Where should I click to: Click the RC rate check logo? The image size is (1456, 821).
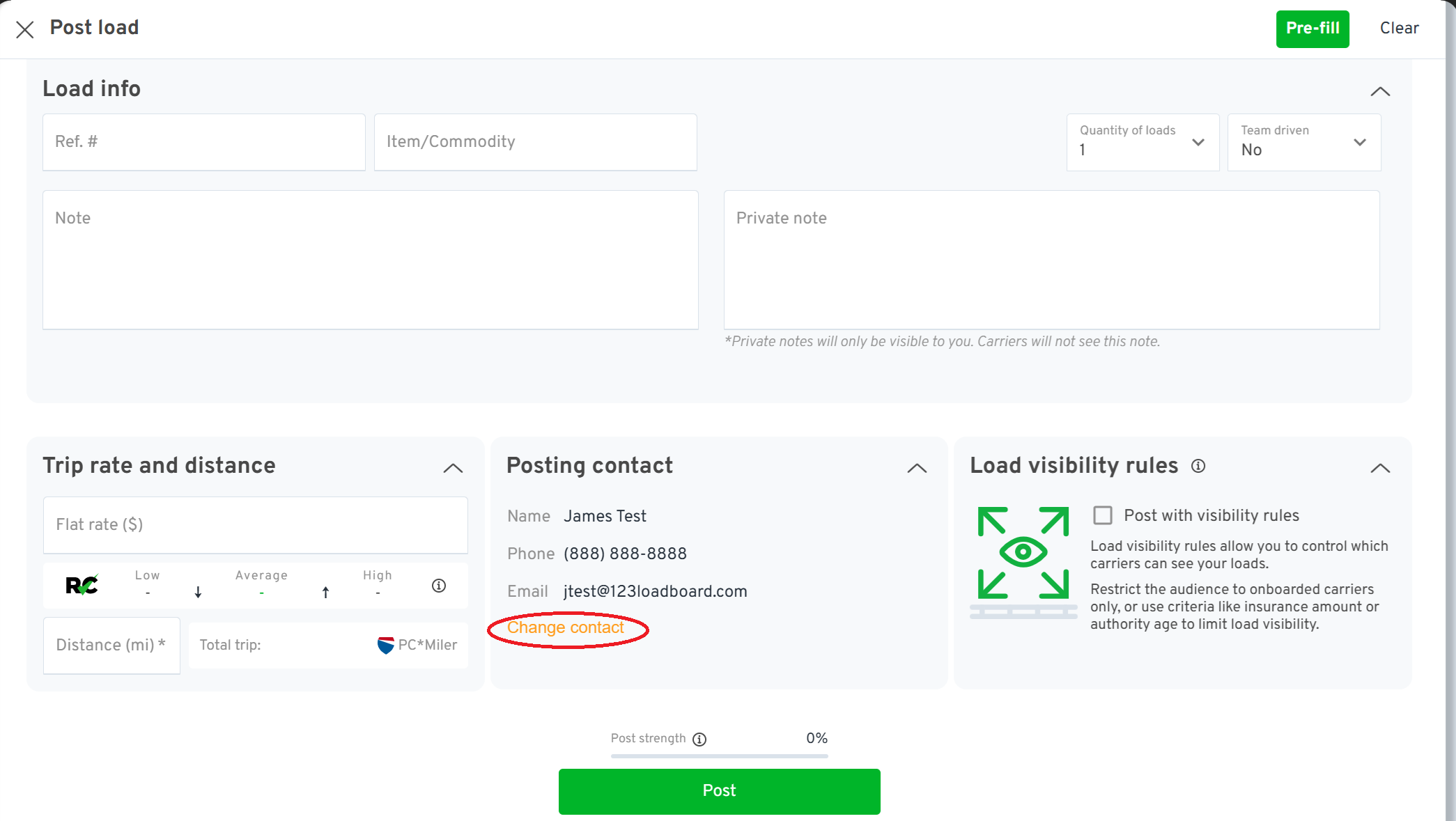(x=82, y=586)
